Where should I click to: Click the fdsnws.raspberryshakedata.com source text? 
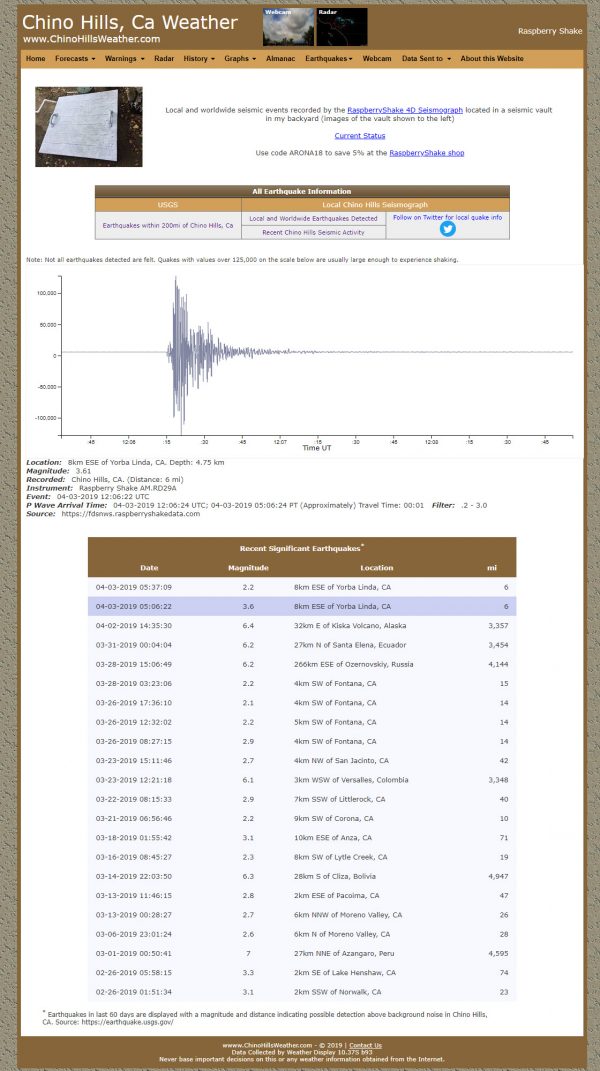point(129,514)
